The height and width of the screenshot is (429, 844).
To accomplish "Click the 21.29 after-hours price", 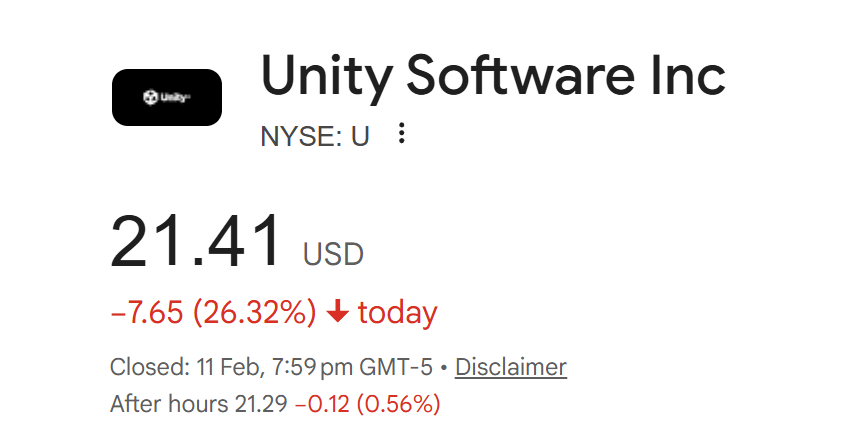I will click(x=260, y=404).
